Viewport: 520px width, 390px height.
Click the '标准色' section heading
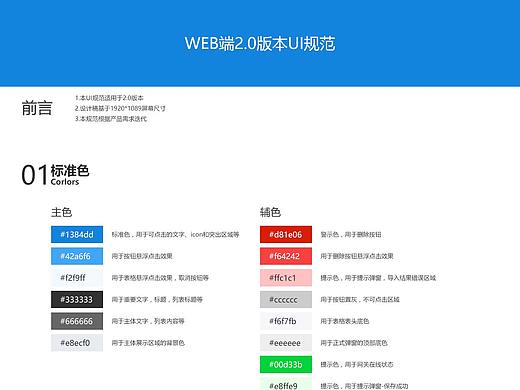[70, 170]
